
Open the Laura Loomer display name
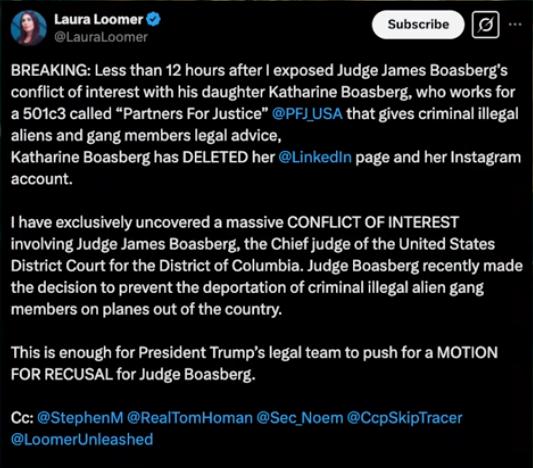click(x=99, y=19)
